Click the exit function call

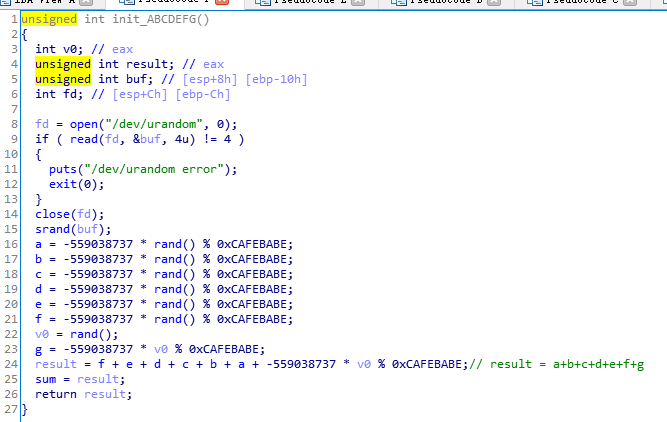point(63,184)
